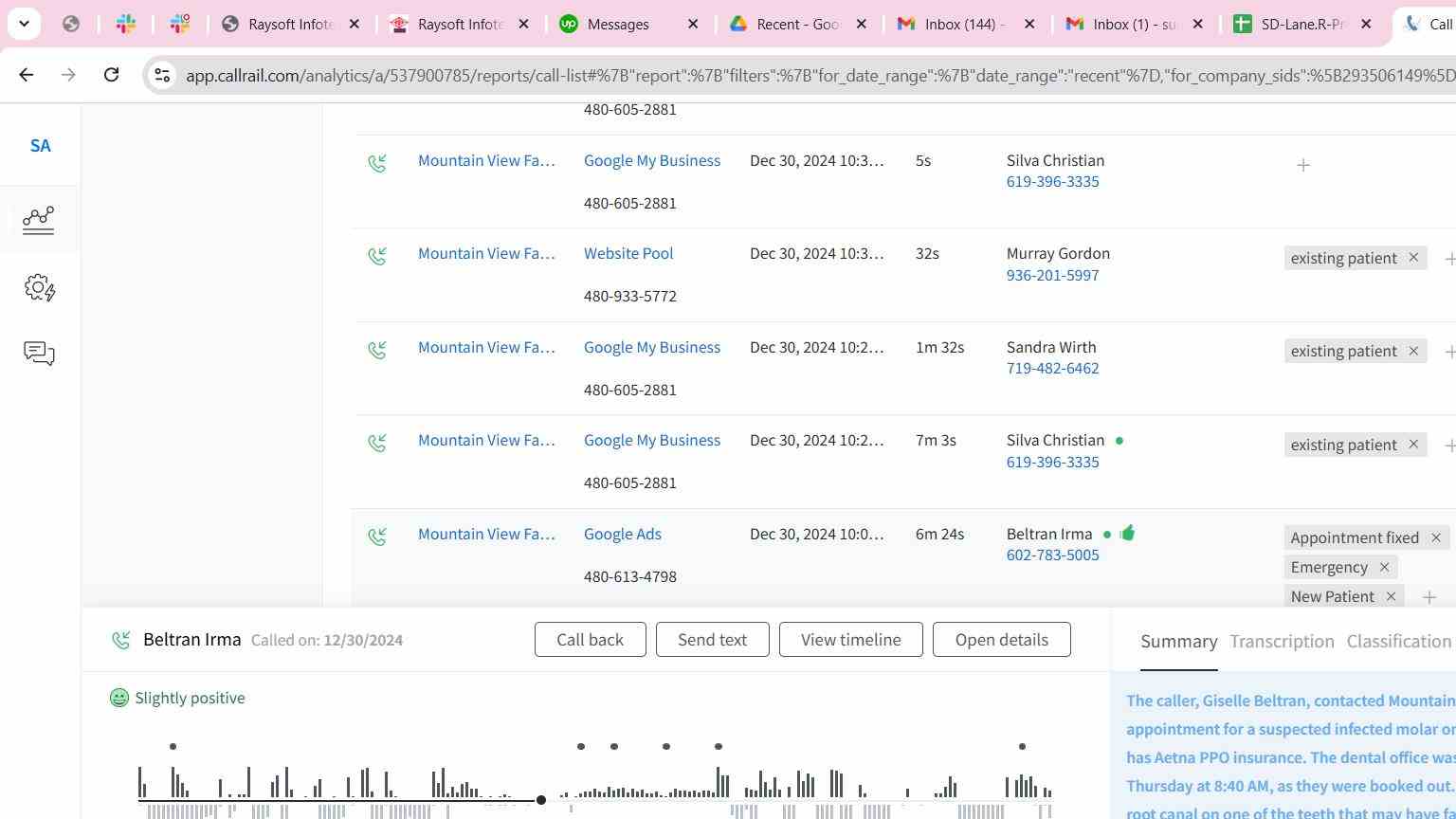Viewport: 1456px width, 819px height.
Task: Add a tag to 5s Silva Christian call
Action: point(1303,165)
